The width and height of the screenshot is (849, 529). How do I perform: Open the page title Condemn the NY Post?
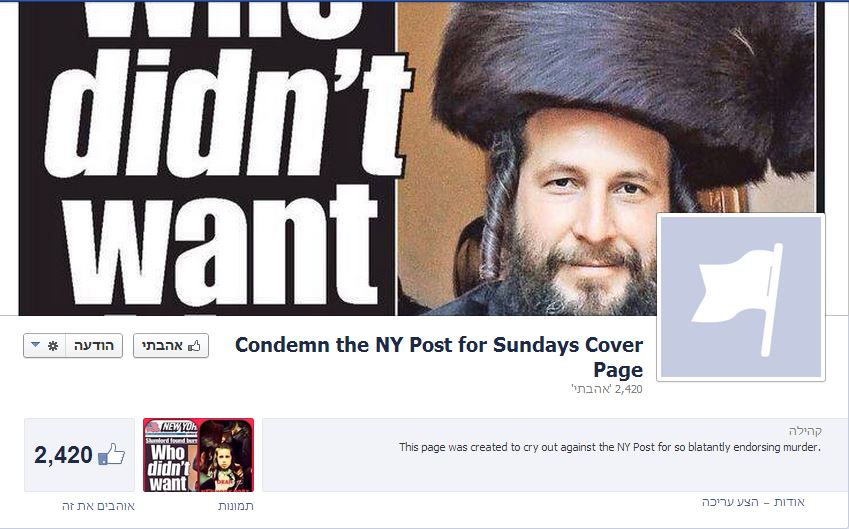click(439, 357)
